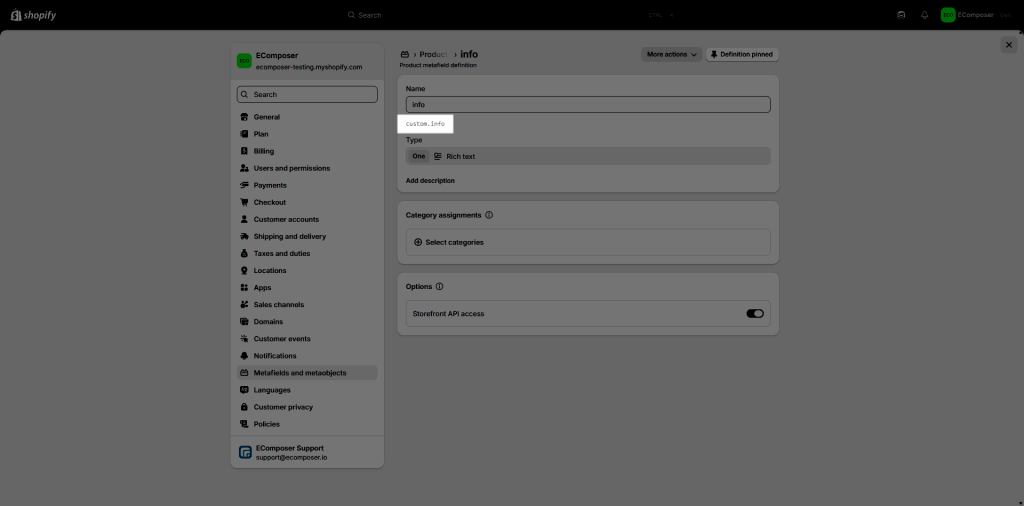Close the settings panel with X button
Viewport: 1024px width, 506px height.
(1008, 45)
